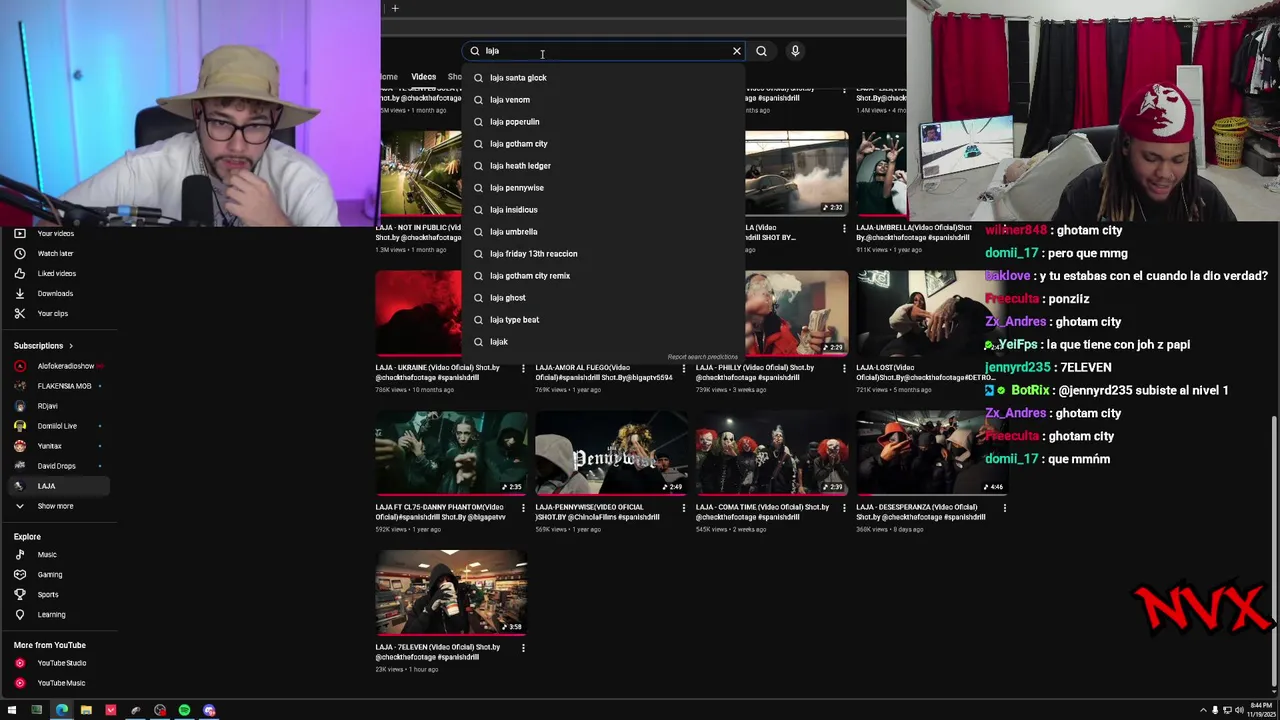Choose suggestion 'laja umbrella'

(x=604, y=232)
